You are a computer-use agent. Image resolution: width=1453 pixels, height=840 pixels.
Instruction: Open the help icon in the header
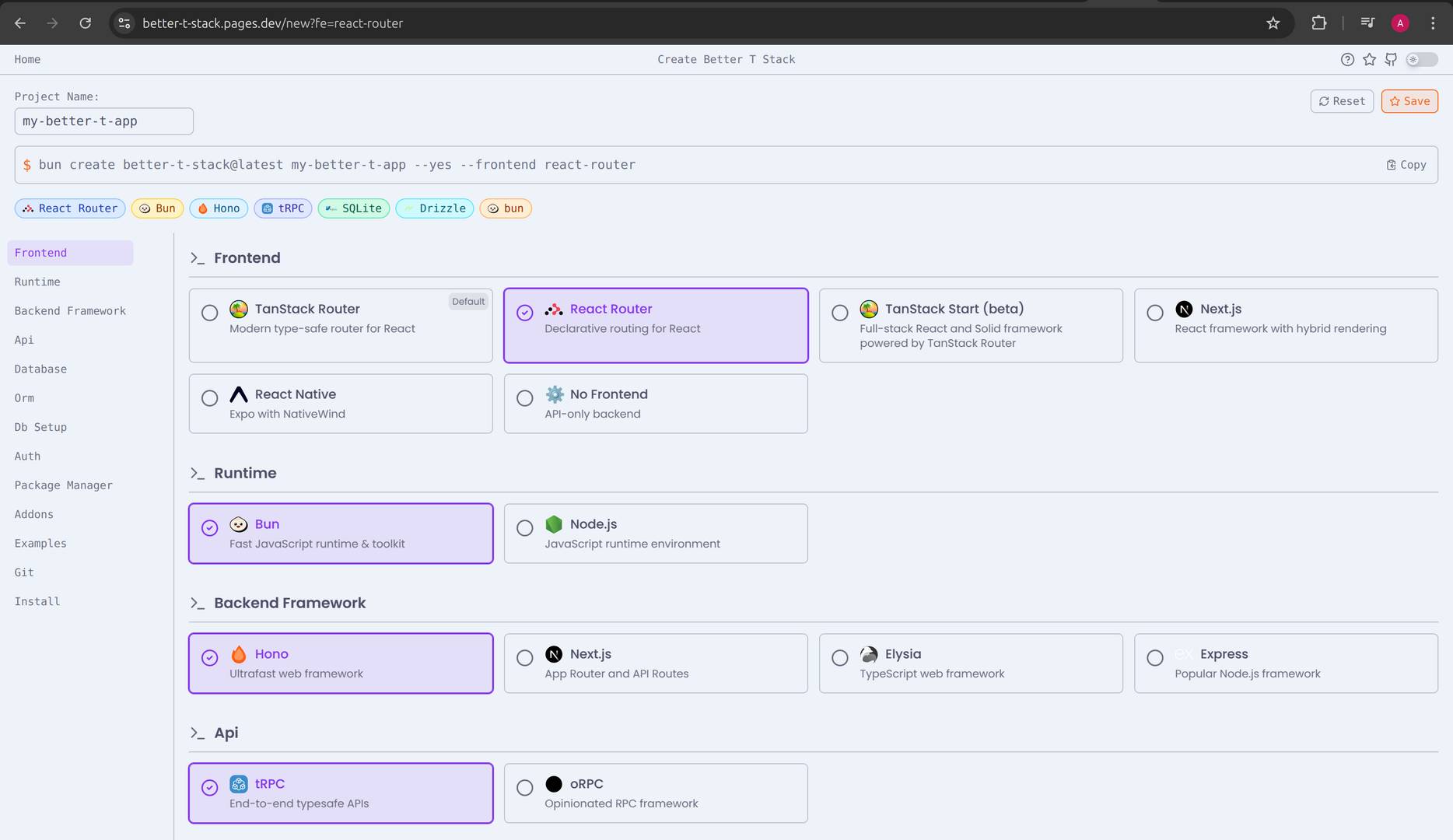tap(1347, 59)
